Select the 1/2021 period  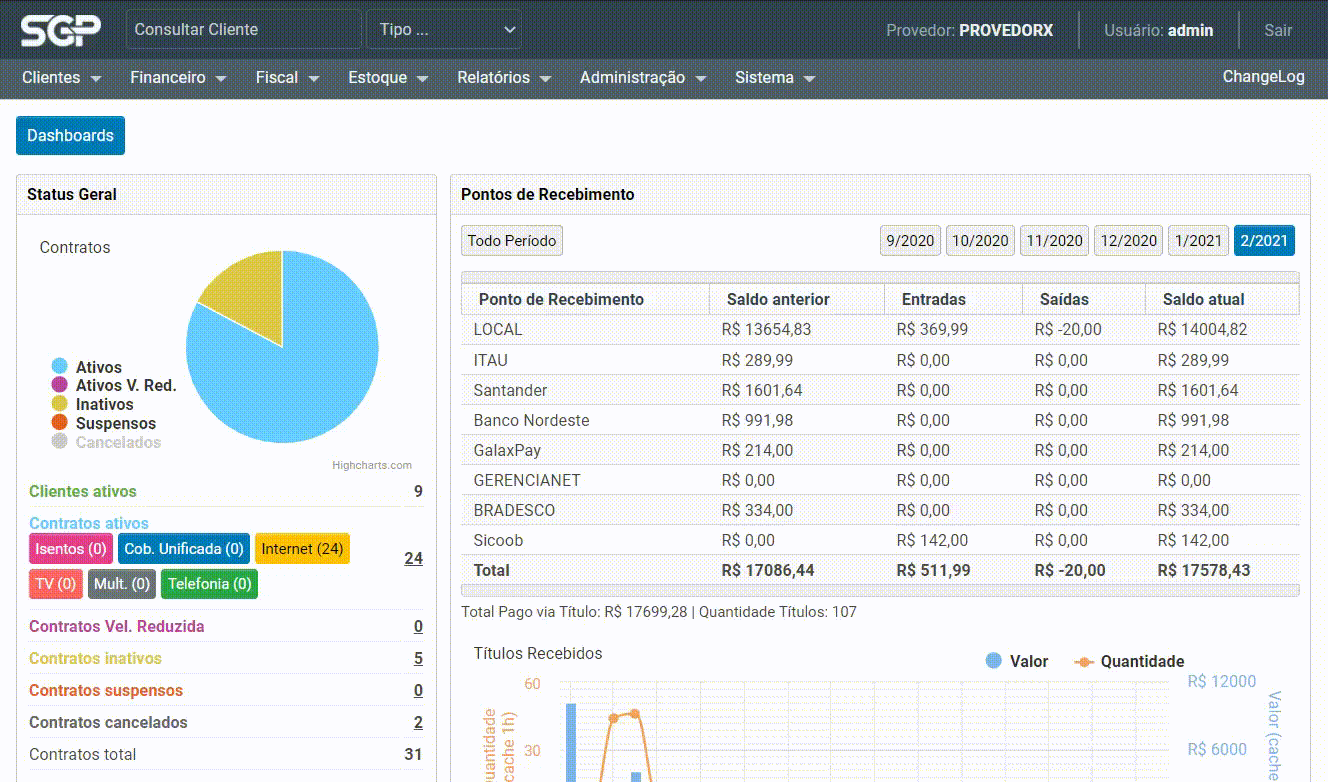tap(1198, 241)
